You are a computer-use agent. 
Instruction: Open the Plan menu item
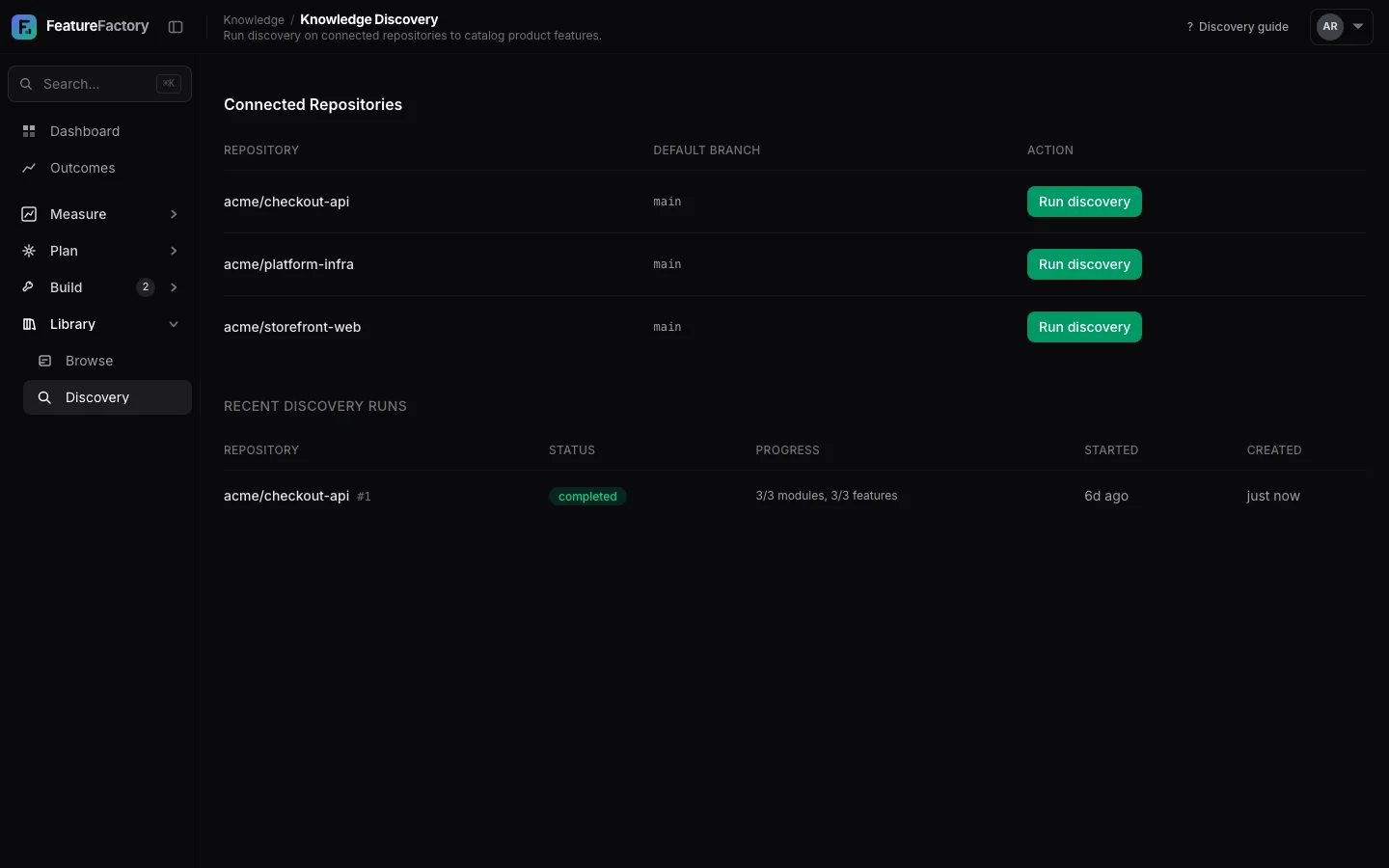click(99, 251)
